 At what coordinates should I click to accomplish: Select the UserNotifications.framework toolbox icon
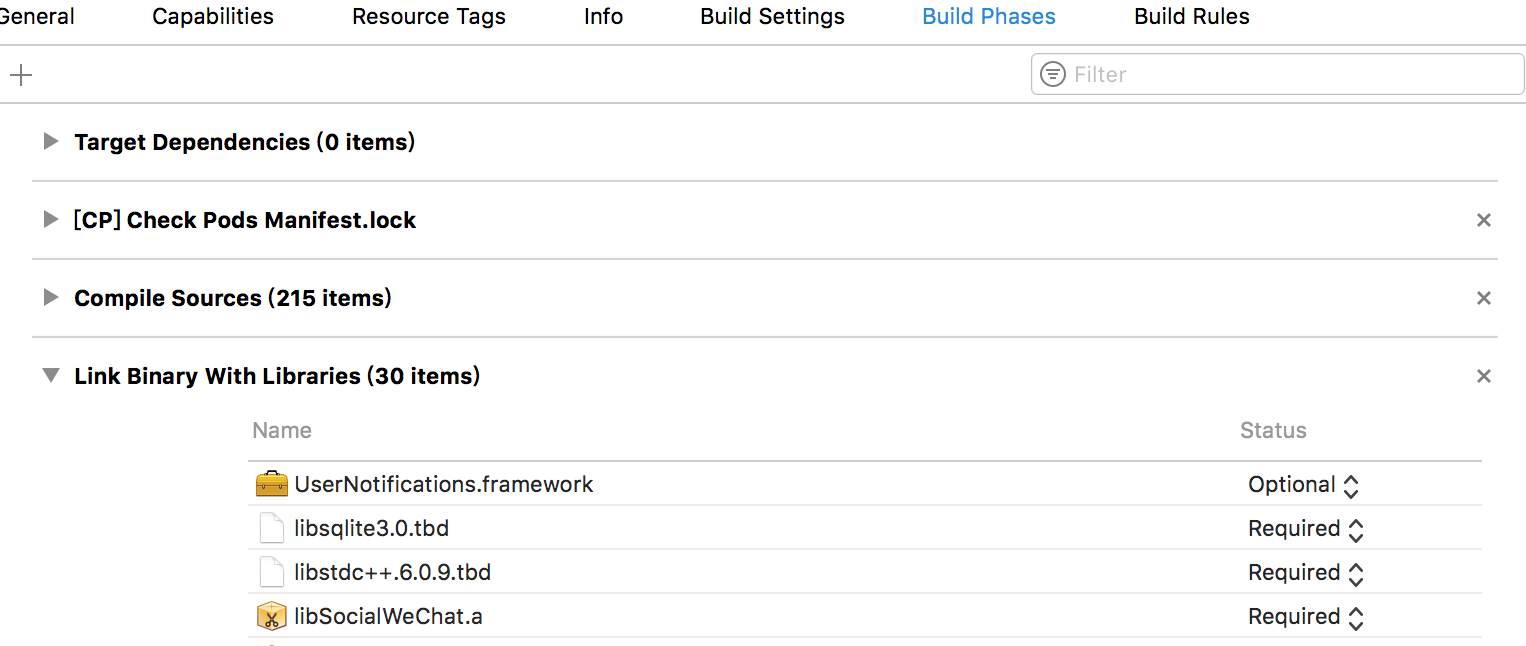tap(271, 485)
